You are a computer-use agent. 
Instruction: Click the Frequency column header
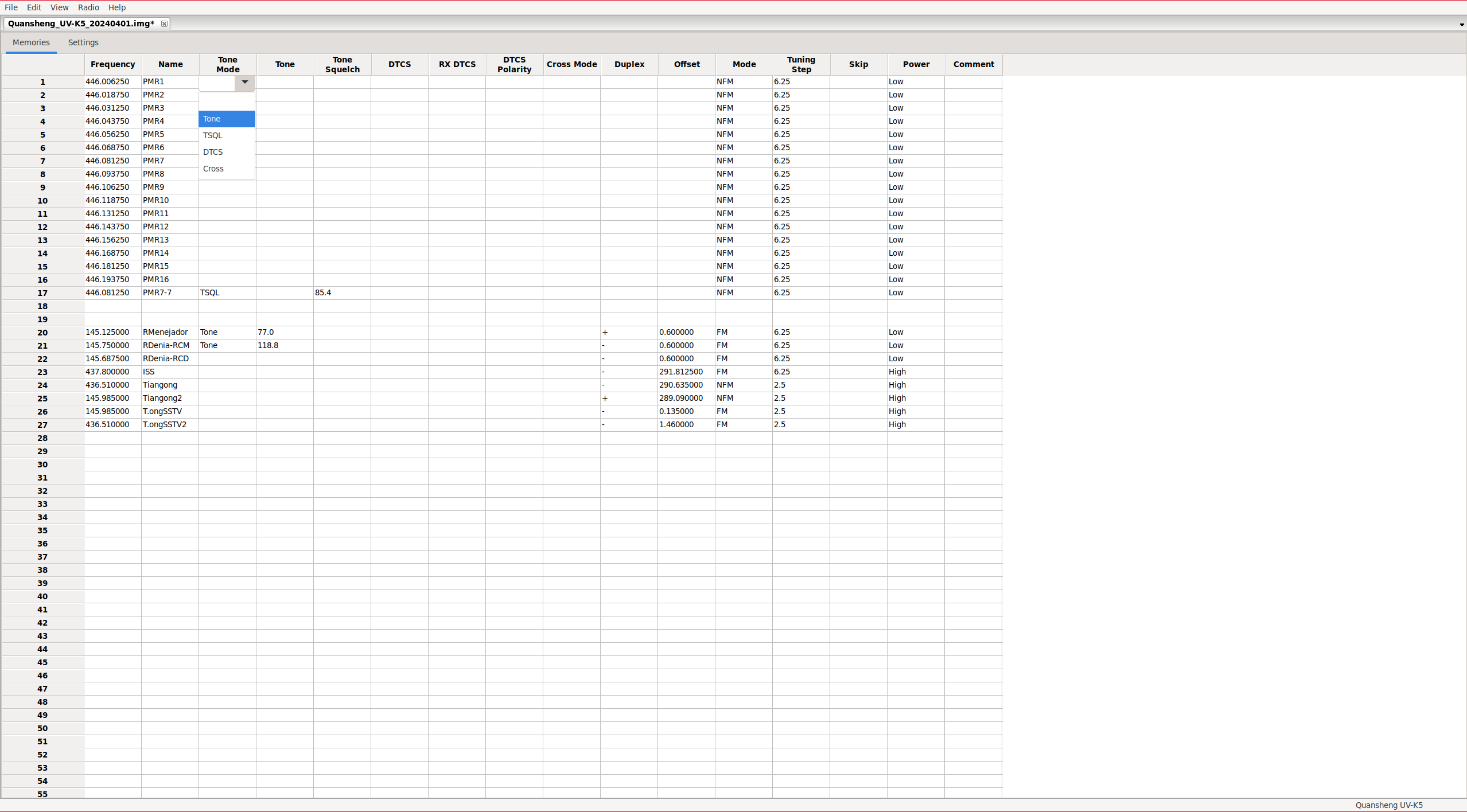click(112, 64)
